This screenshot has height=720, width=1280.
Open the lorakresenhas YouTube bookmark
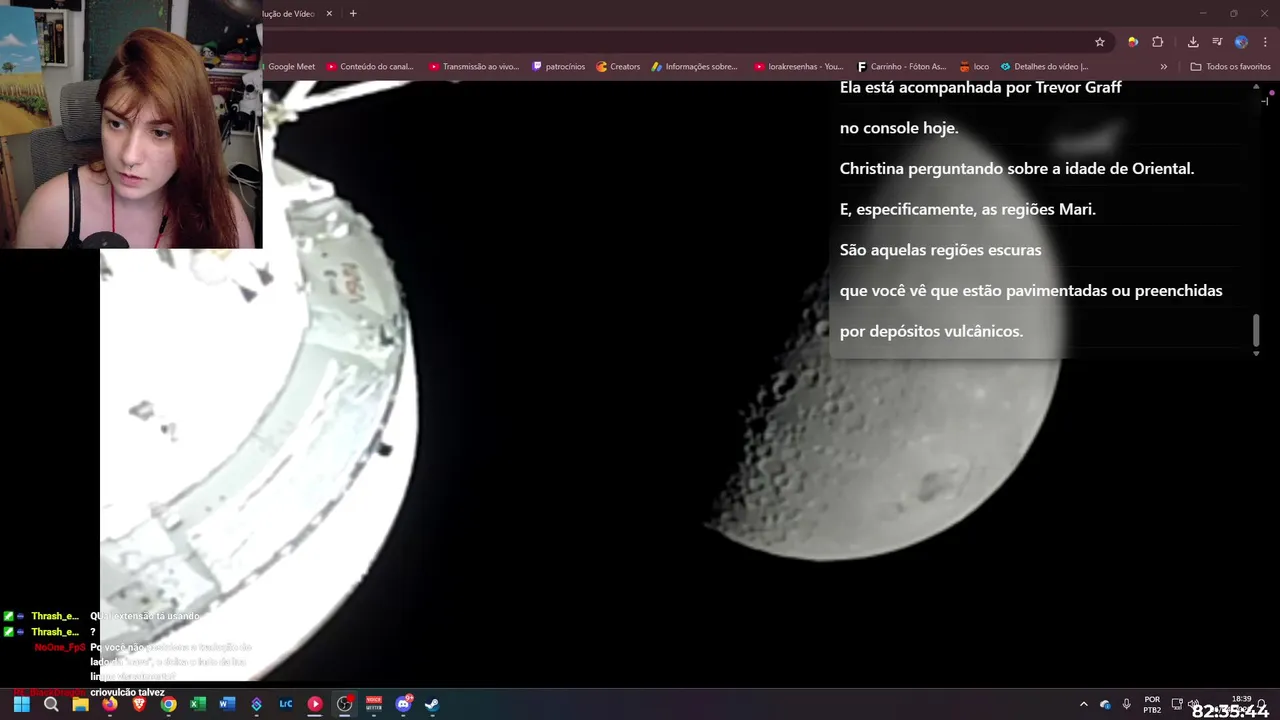pos(799,67)
